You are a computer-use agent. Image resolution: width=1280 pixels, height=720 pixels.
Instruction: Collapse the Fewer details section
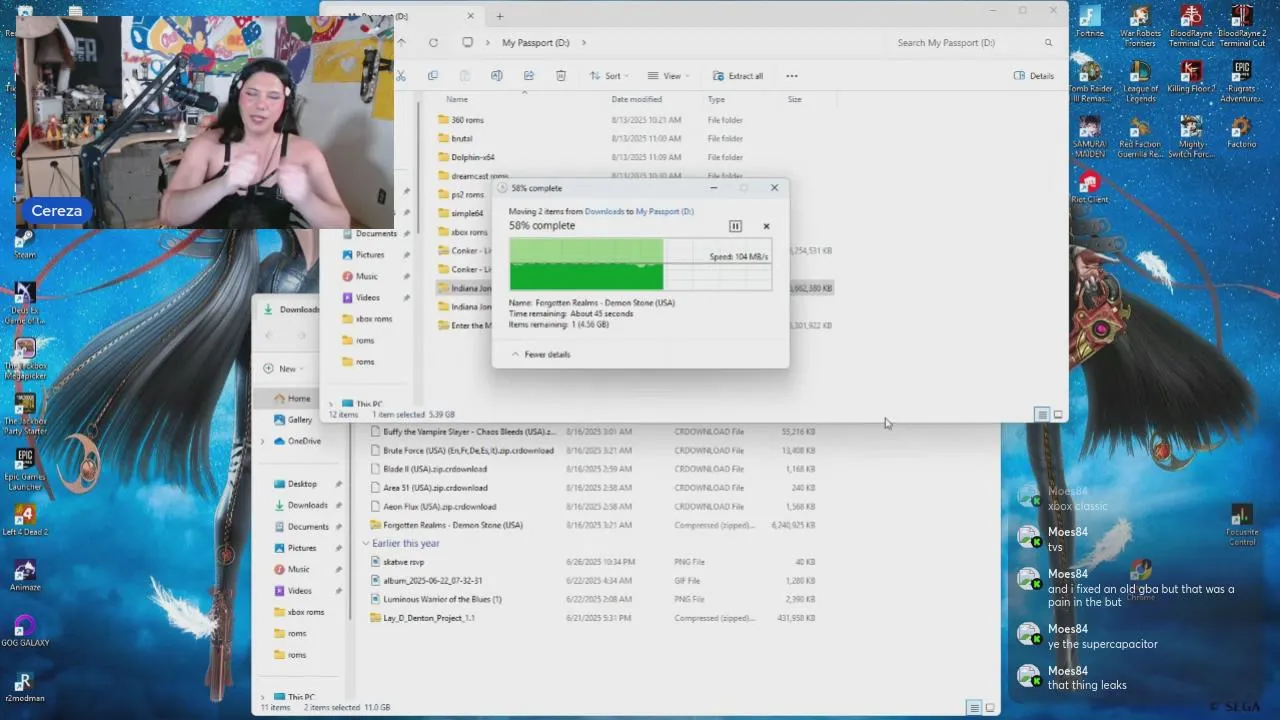[x=541, y=354]
